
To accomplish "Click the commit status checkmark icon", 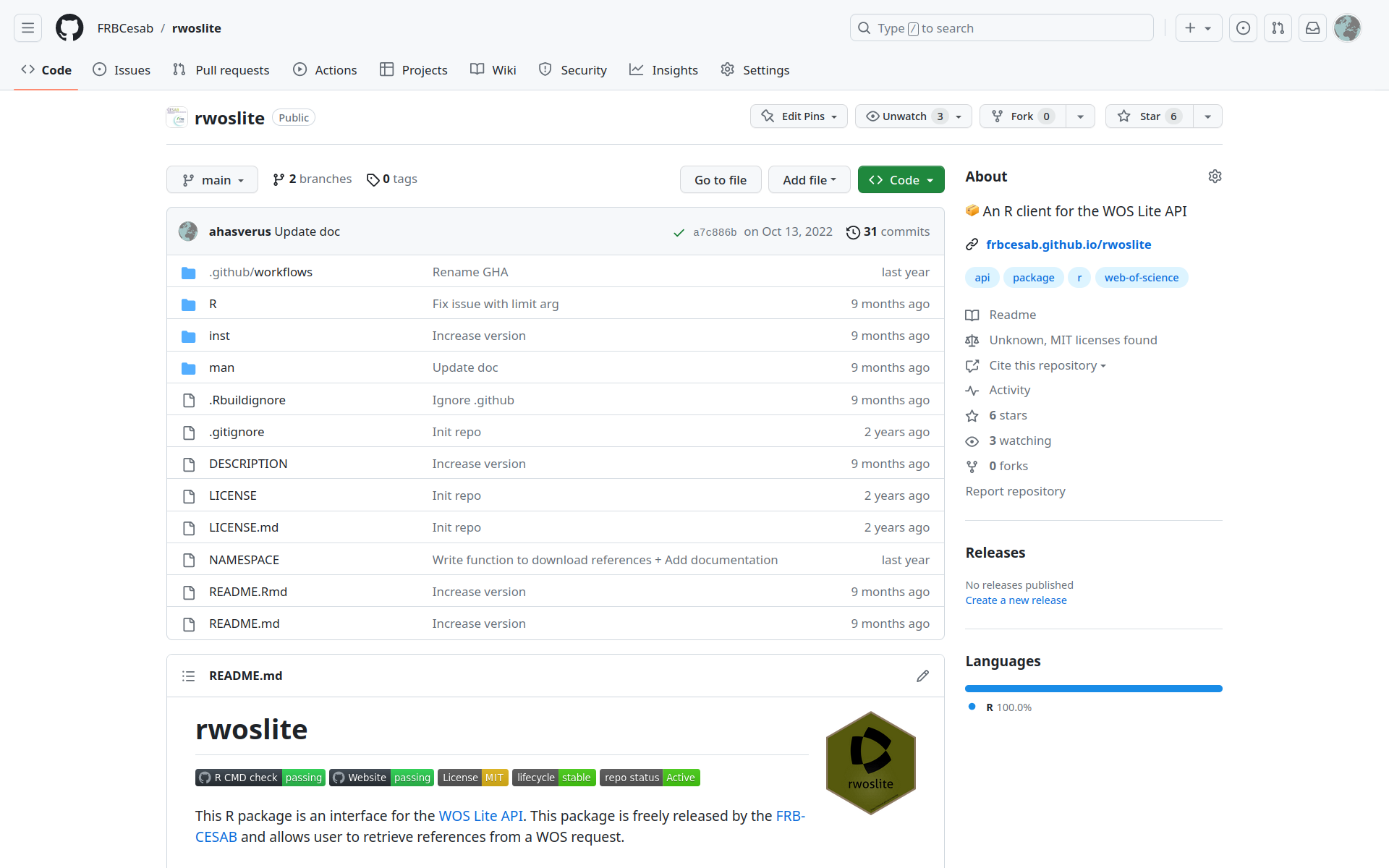I will [x=679, y=232].
